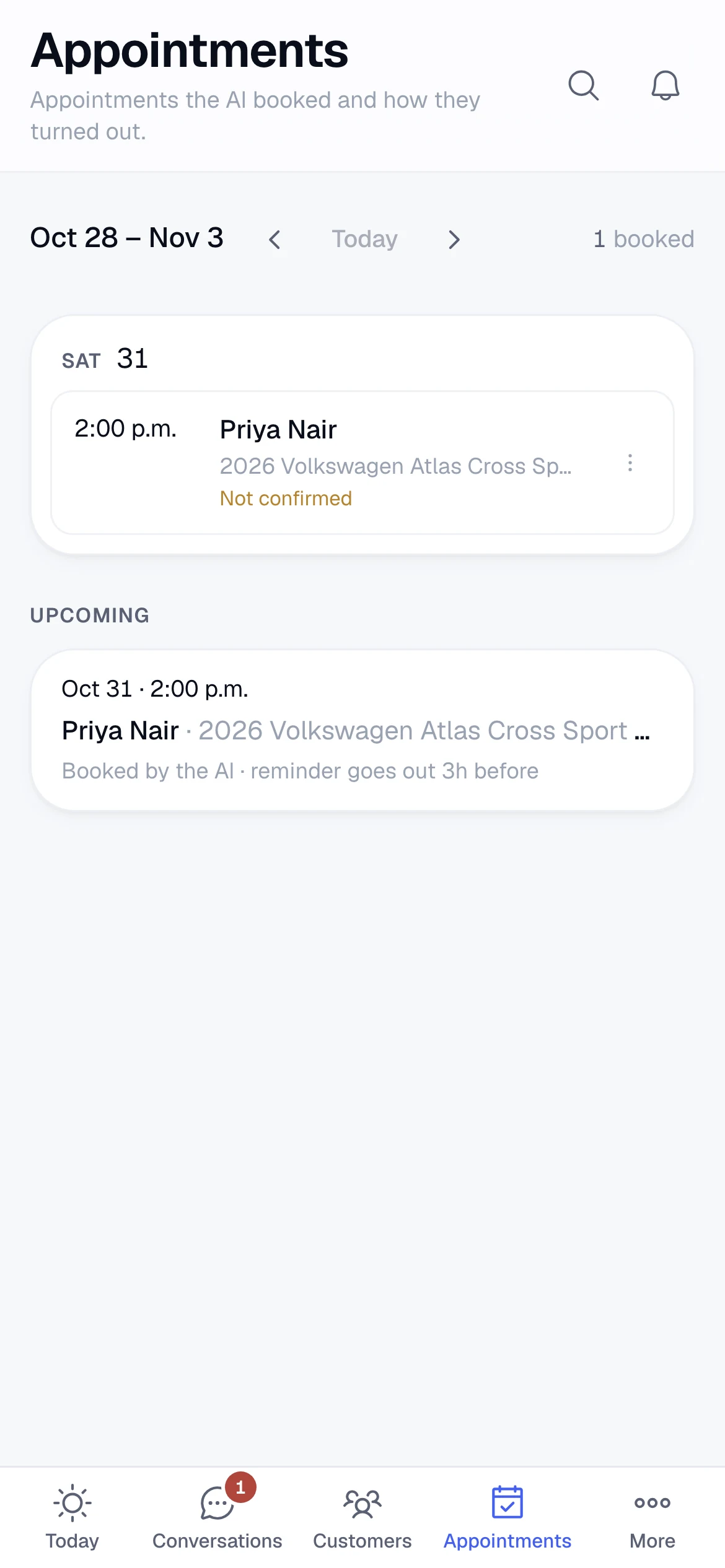Tap the Not confirmed status label
The image size is (725, 1568).
[x=286, y=499]
